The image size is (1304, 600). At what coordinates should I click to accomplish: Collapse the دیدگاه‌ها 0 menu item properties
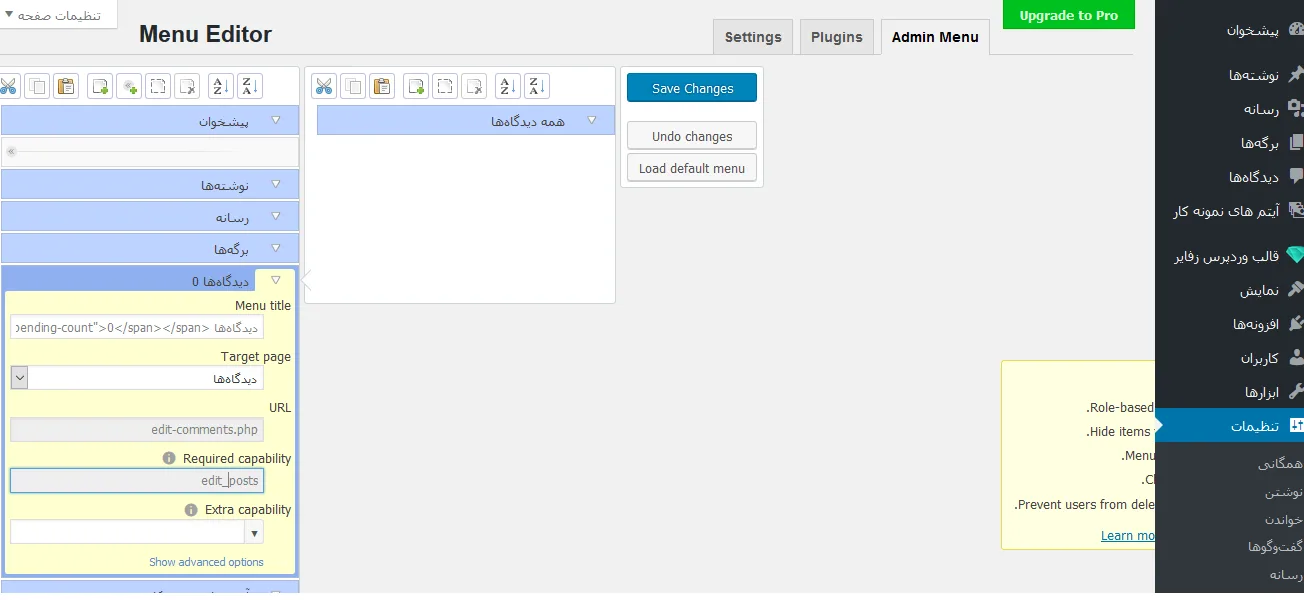(x=276, y=281)
